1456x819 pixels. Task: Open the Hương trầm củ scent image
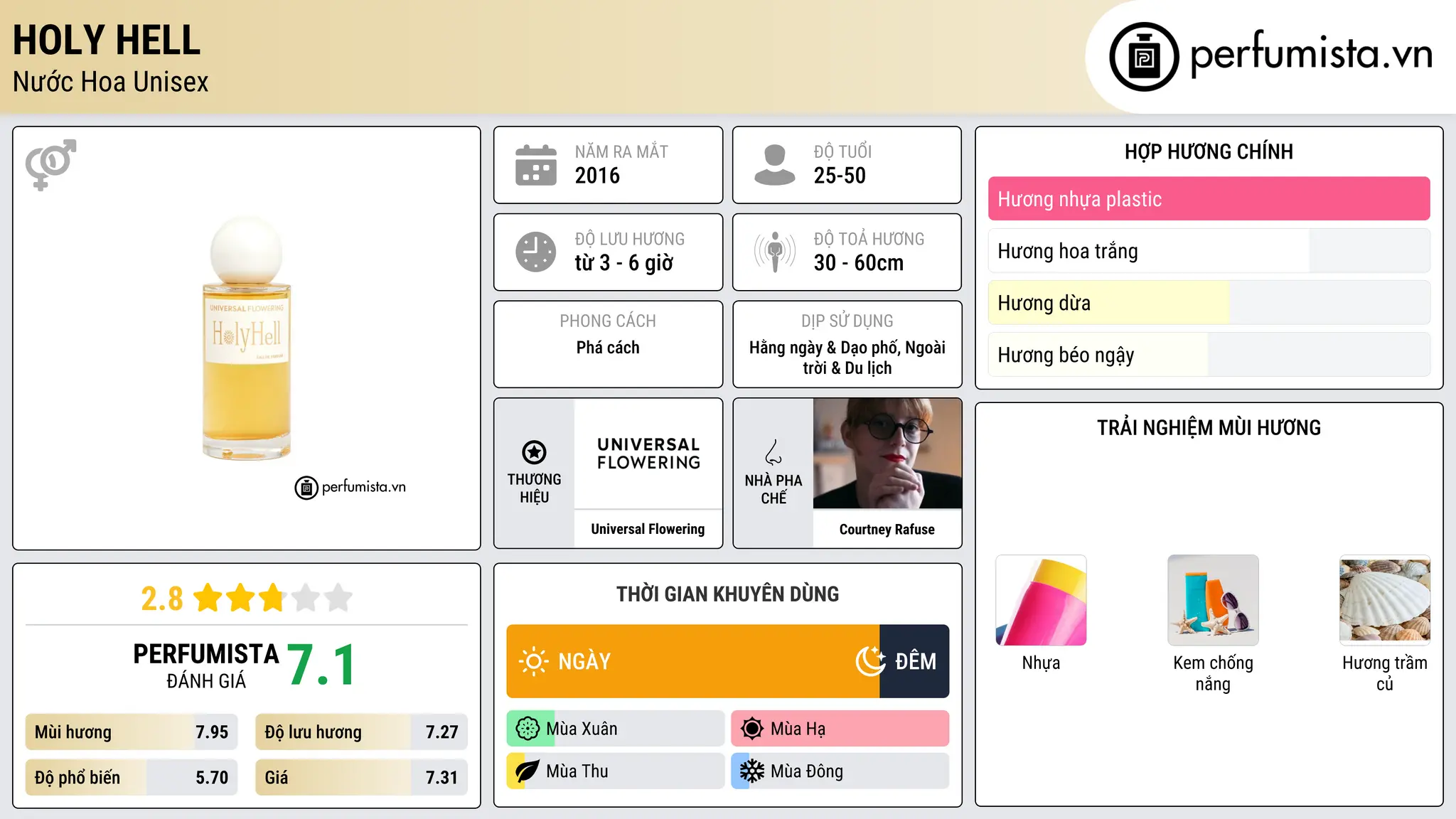(x=1385, y=600)
